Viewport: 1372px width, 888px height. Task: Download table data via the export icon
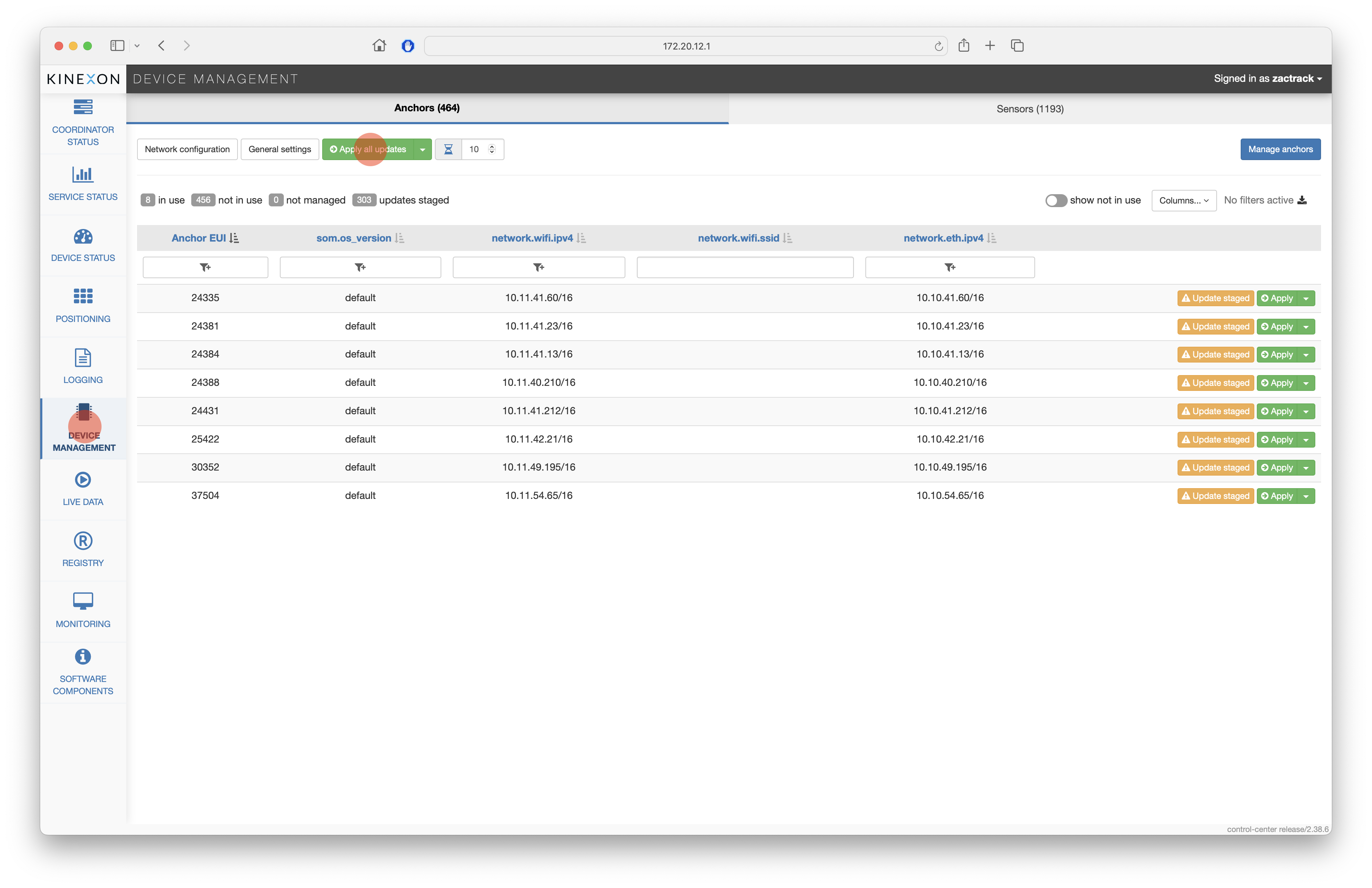point(1302,200)
